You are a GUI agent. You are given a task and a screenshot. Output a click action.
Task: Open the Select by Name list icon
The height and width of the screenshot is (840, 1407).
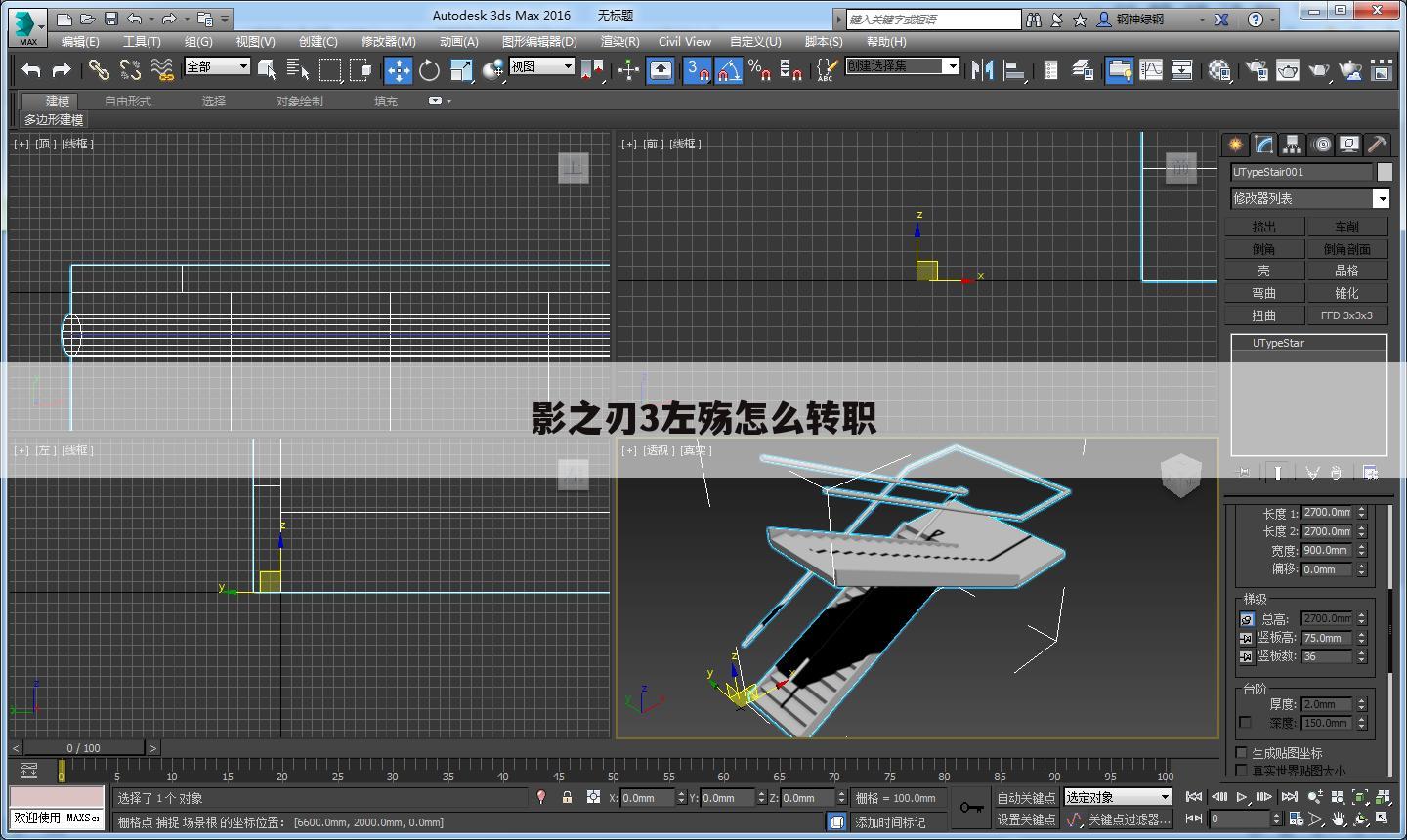coord(298,69)
